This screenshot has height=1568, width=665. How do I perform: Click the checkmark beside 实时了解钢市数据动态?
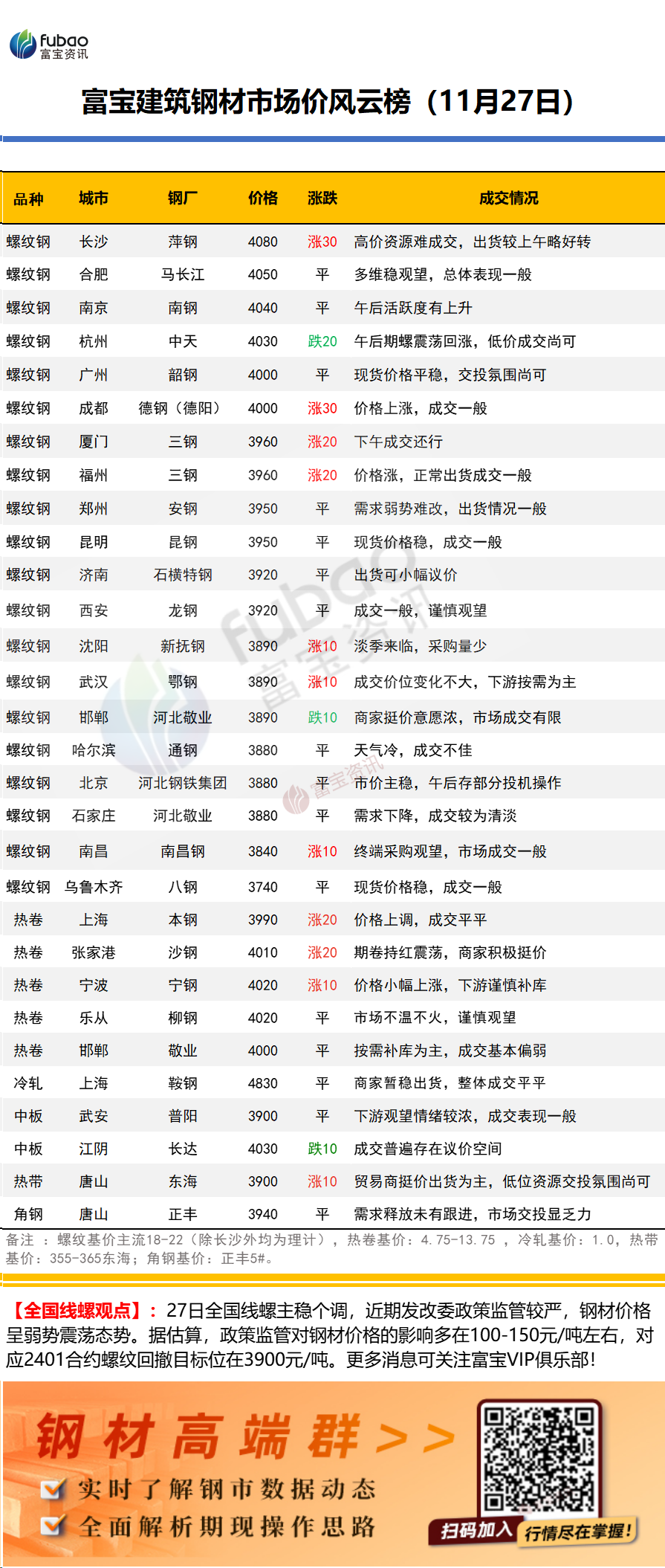[52, 1488]
